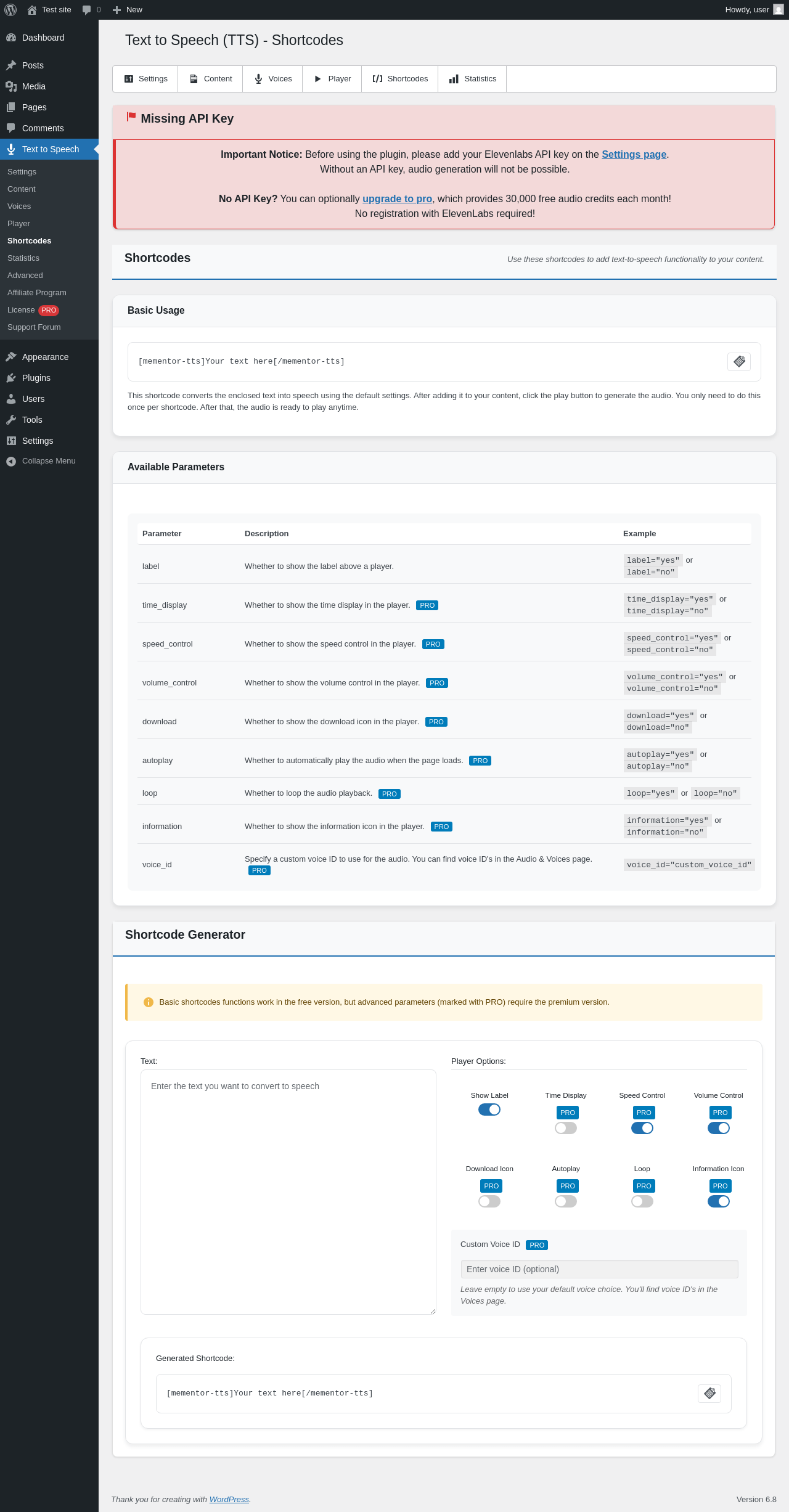Click the autoplay="no" example code
Viewport: 789px width, 1512px height.
tap(658, 766)
